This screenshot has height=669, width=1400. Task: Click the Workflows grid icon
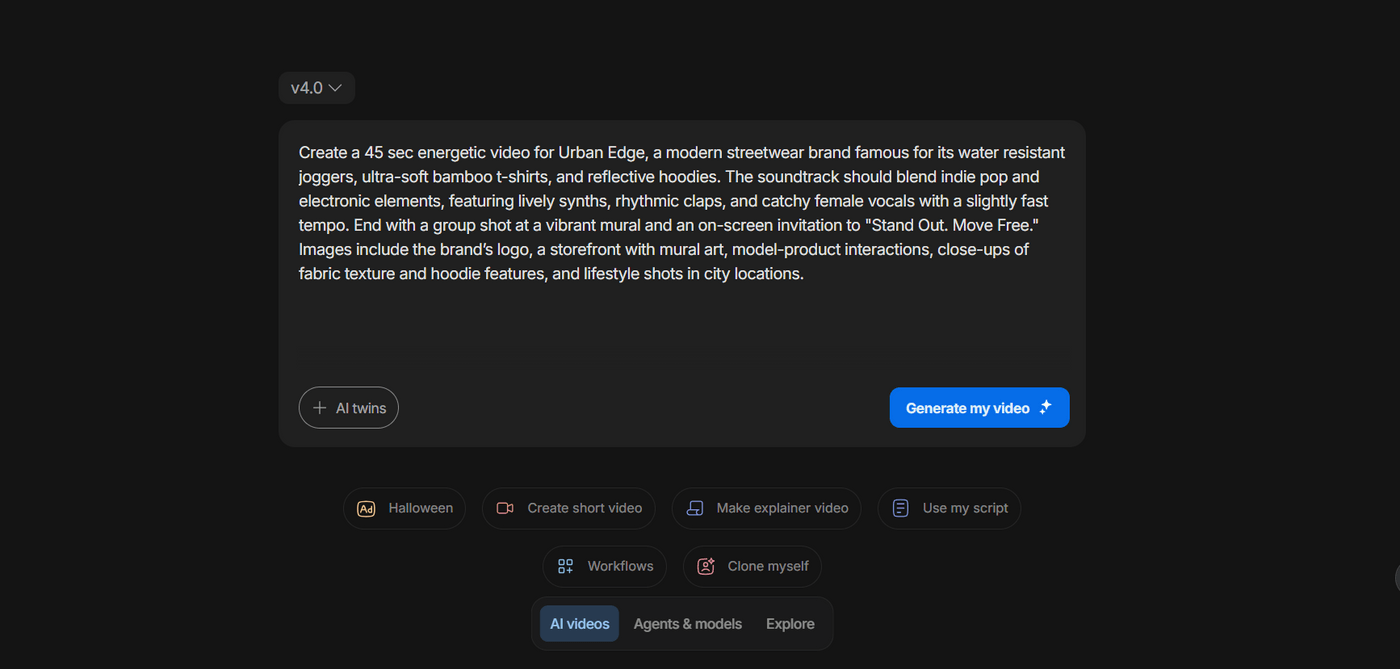(x=565, y=566)
